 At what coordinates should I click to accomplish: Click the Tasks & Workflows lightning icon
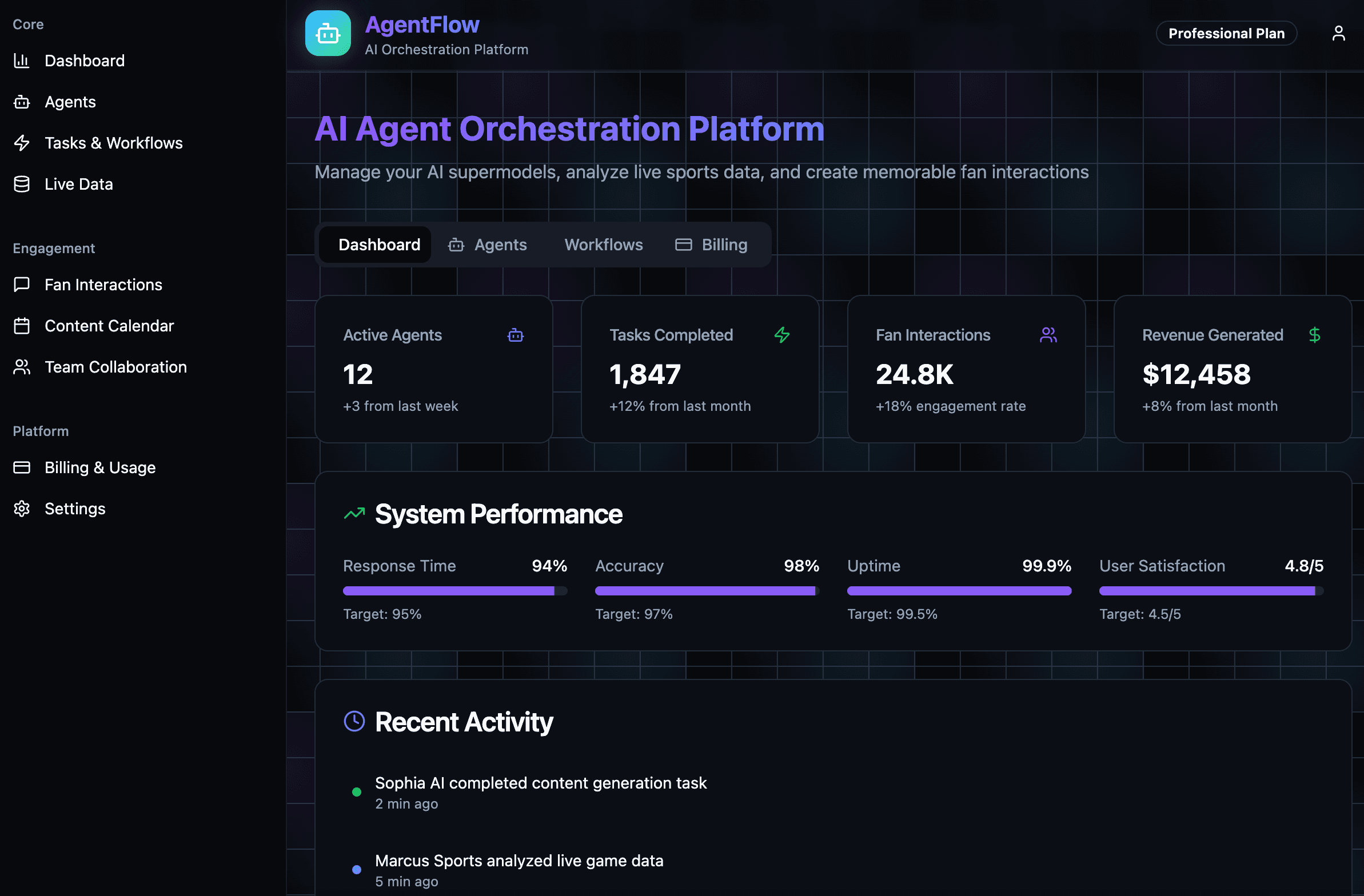pyautogui.click(x=22, y=143)
